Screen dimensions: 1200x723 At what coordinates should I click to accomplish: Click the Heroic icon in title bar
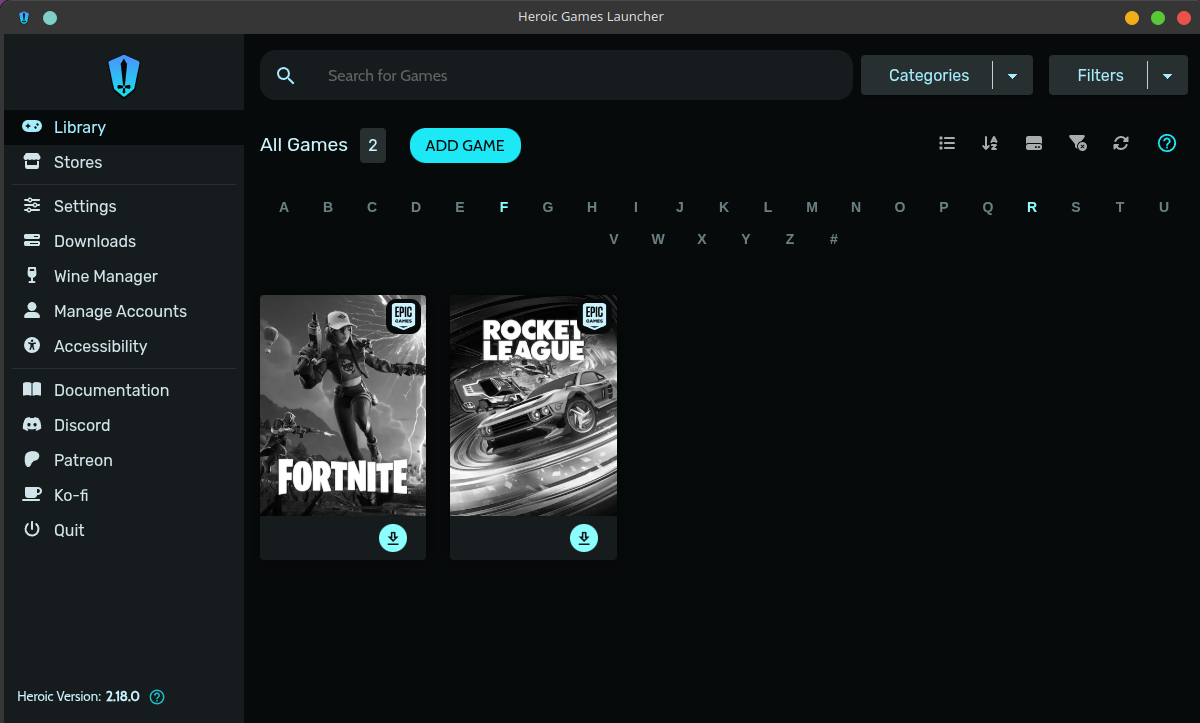pos(24,17)
